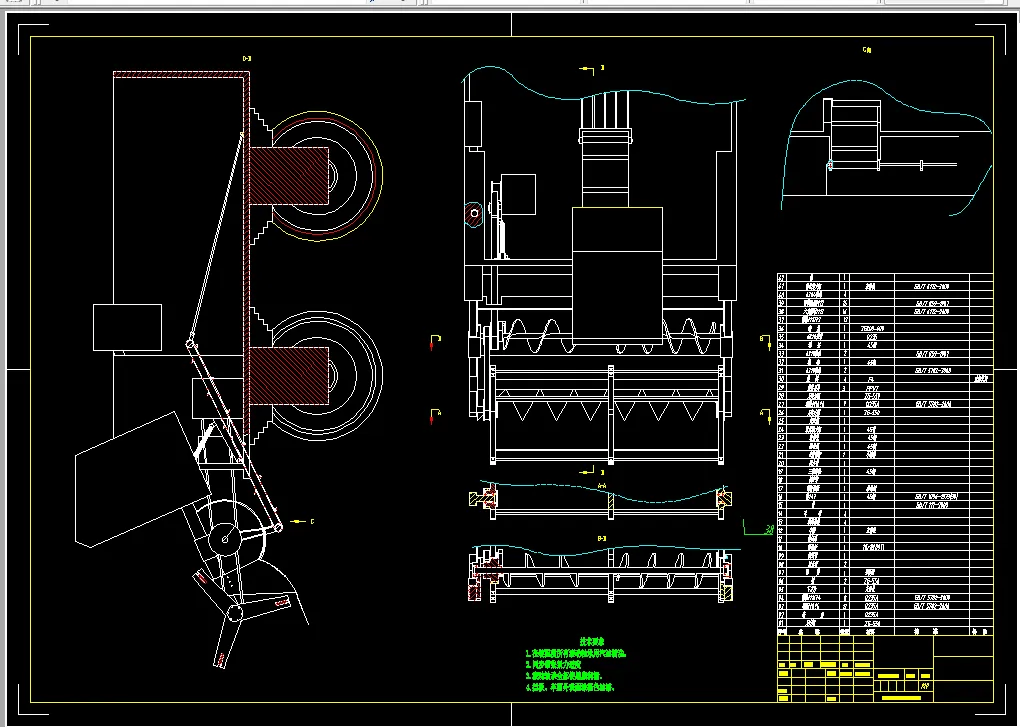The height and width of the screenshot is (727, 1020).
Task: Select the small square in front view
Action: click(x=518, y=194)
